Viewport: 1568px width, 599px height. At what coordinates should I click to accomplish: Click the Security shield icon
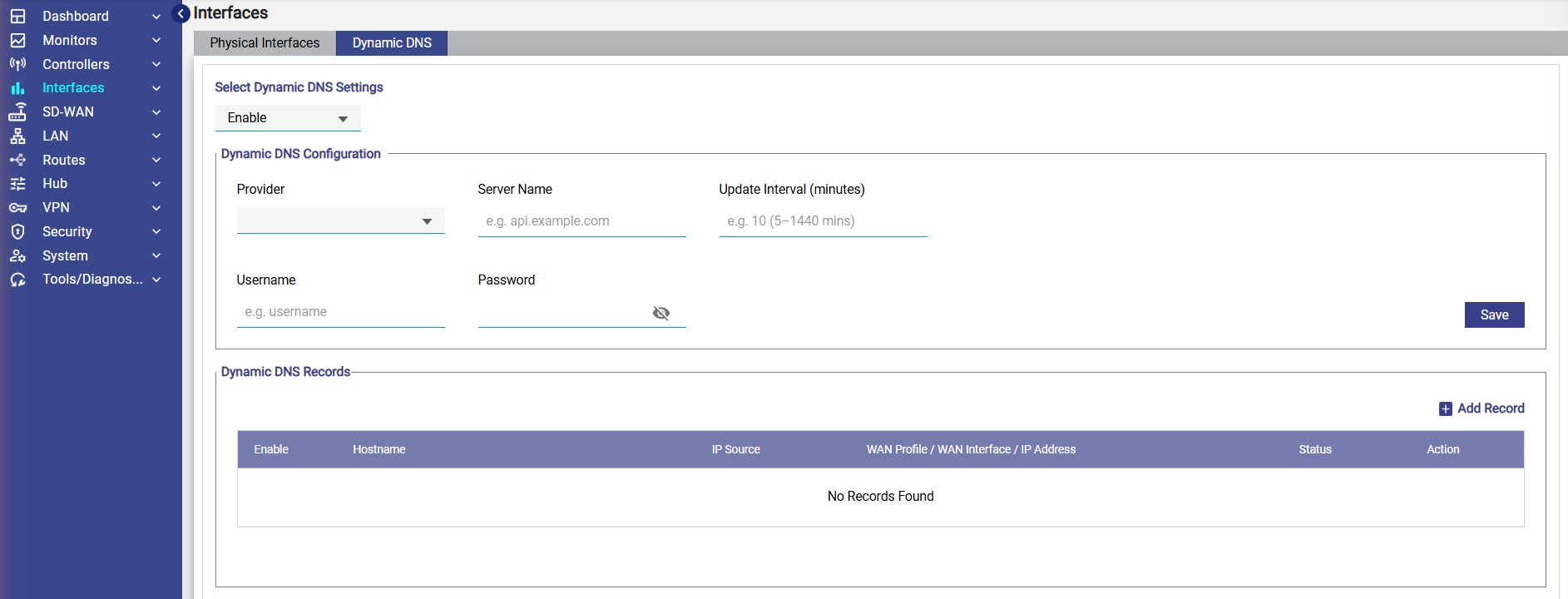point(17,231)
